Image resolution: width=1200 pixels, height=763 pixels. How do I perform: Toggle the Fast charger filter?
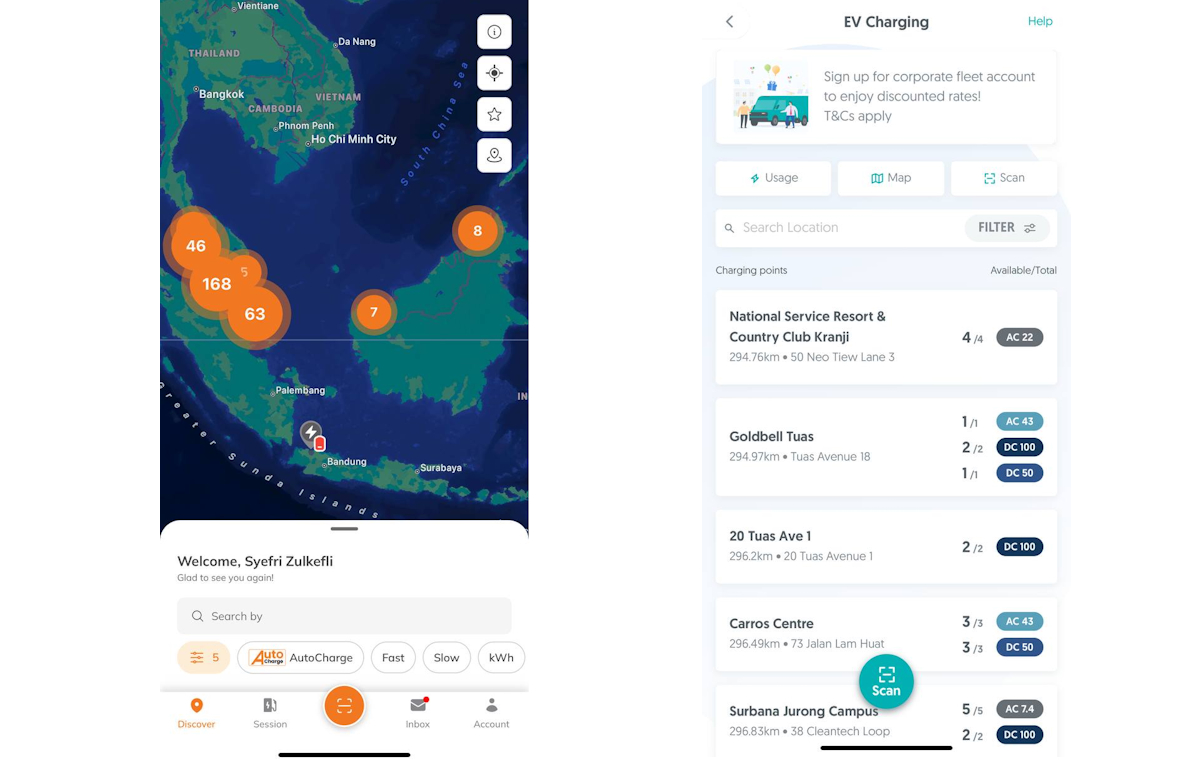click(x=393, y=658)
